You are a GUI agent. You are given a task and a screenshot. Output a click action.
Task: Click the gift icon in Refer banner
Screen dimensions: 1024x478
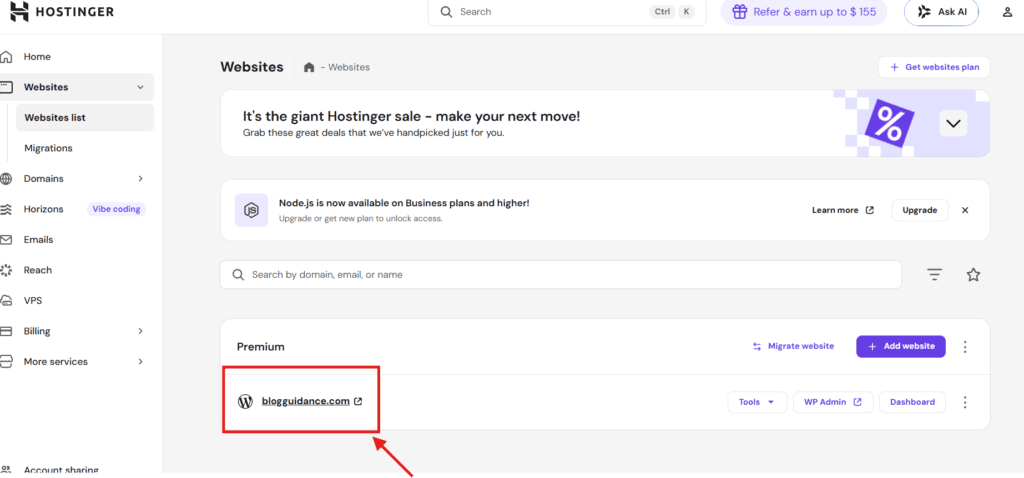739,12
